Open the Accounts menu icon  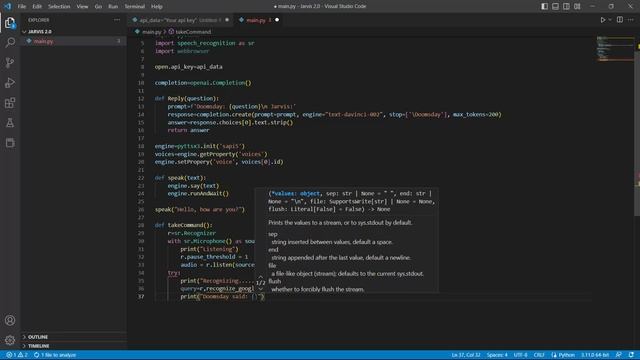[10, 320]
